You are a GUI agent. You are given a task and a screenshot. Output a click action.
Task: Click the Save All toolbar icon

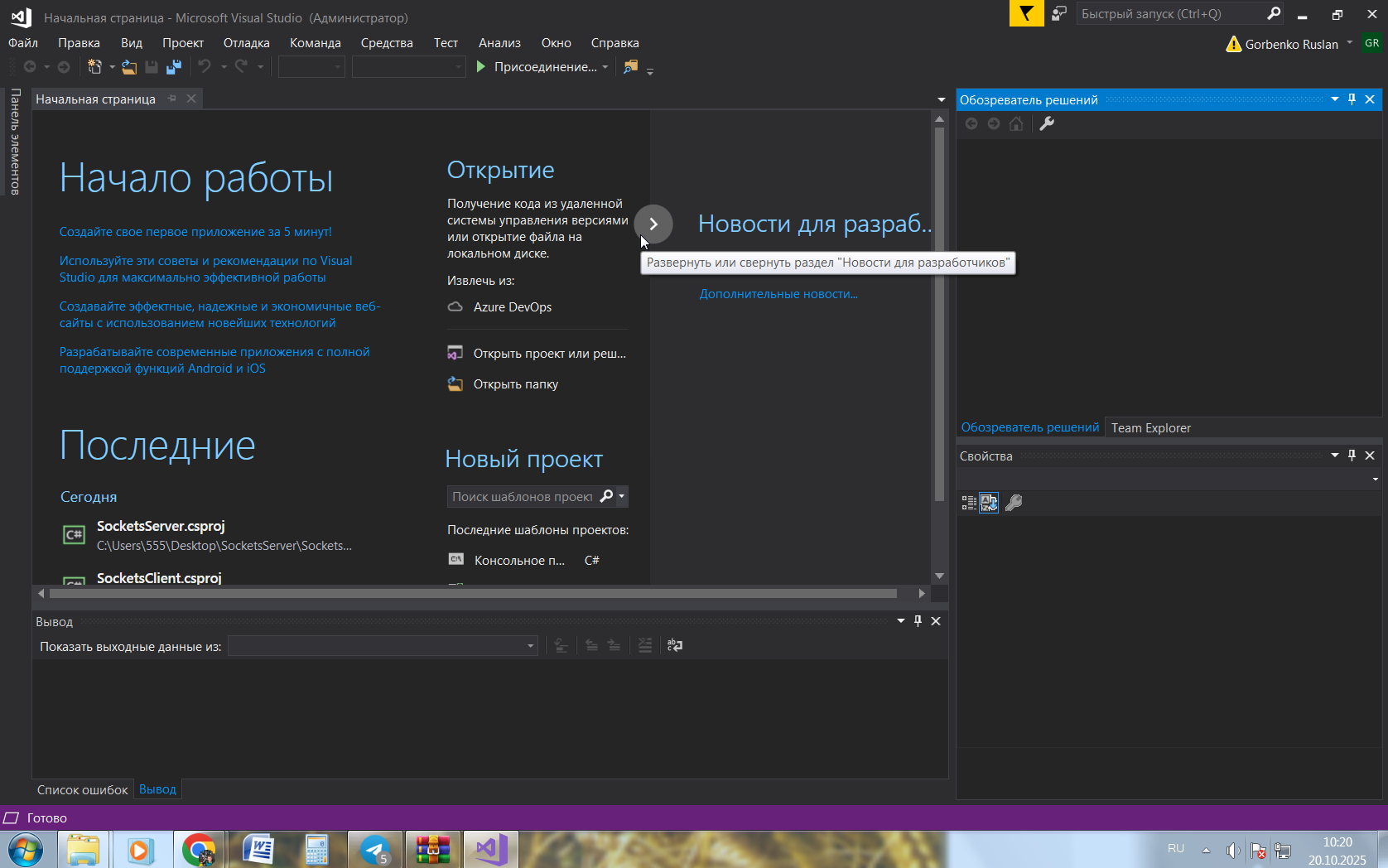(x=174, y=67)
